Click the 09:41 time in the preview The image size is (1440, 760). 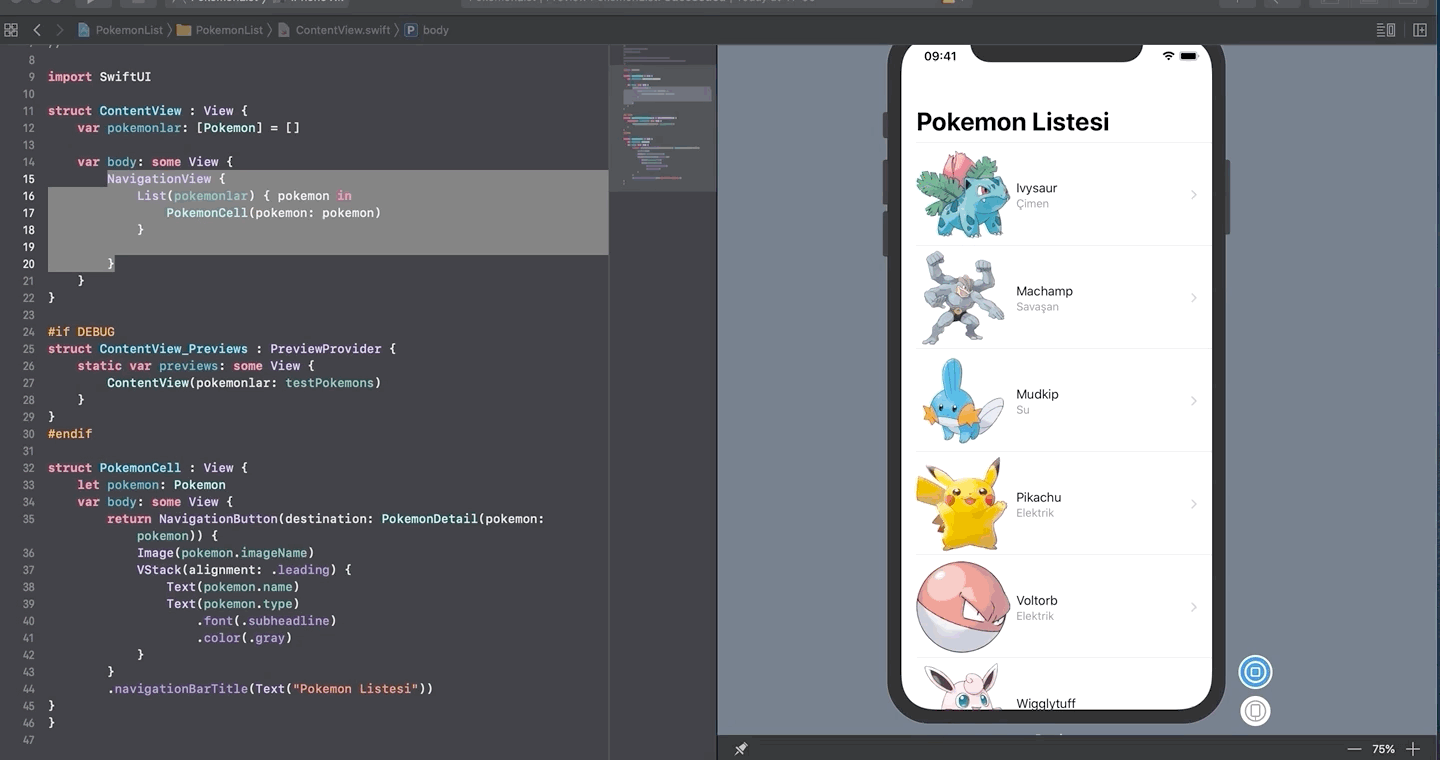(940, 56)
